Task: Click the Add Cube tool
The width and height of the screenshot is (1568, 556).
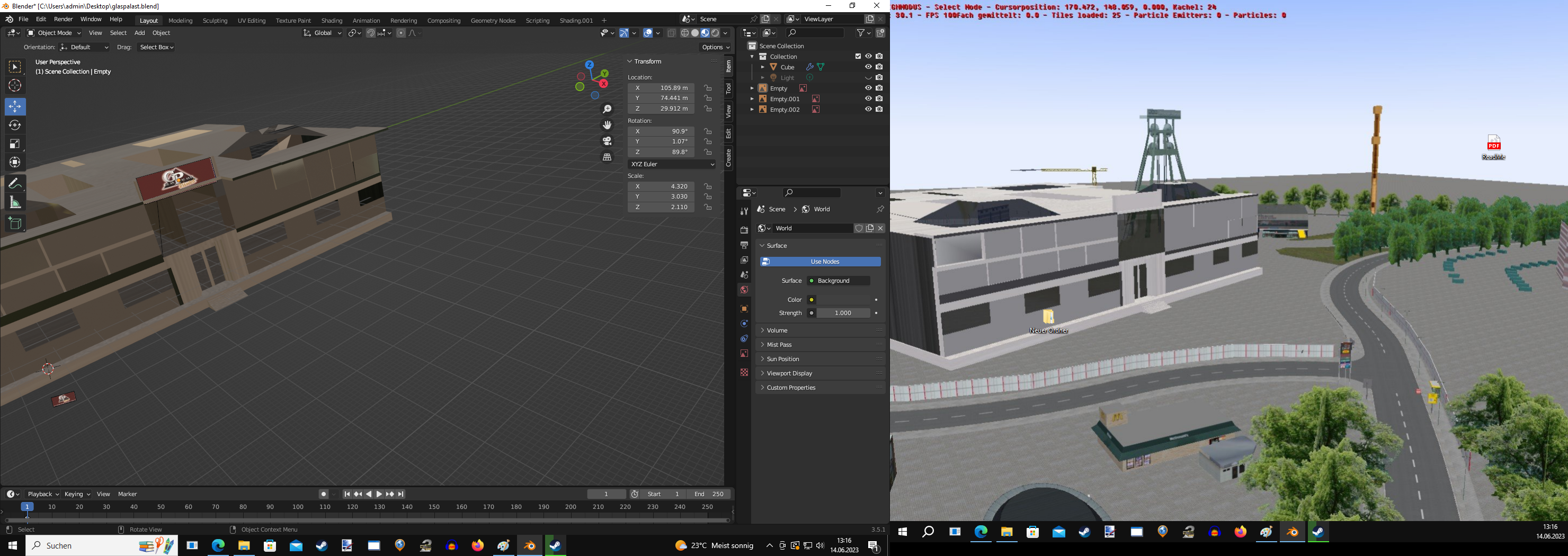Action: click(15, 223)
